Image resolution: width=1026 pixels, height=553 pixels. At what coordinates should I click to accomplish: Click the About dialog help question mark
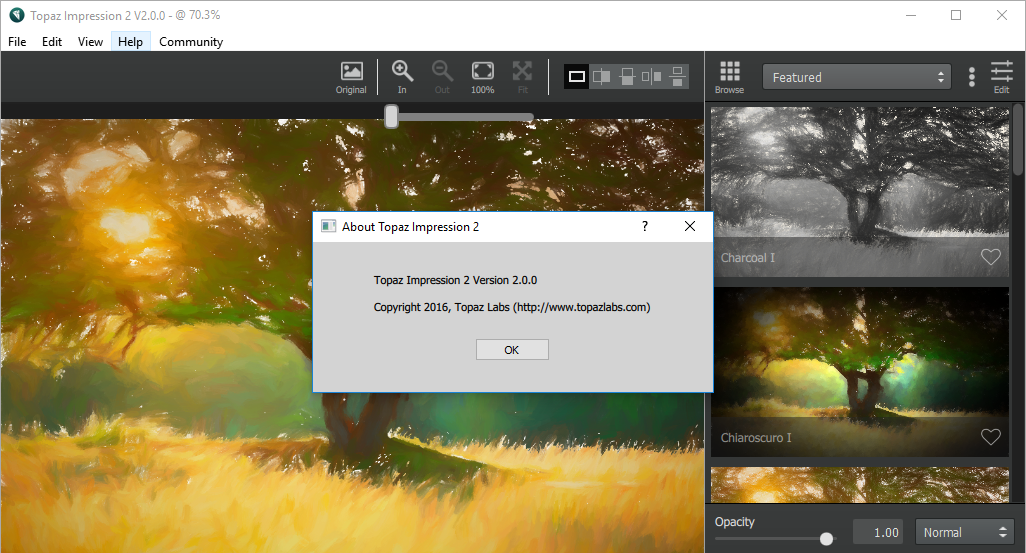pyautogui.click(x=644, y=227)
